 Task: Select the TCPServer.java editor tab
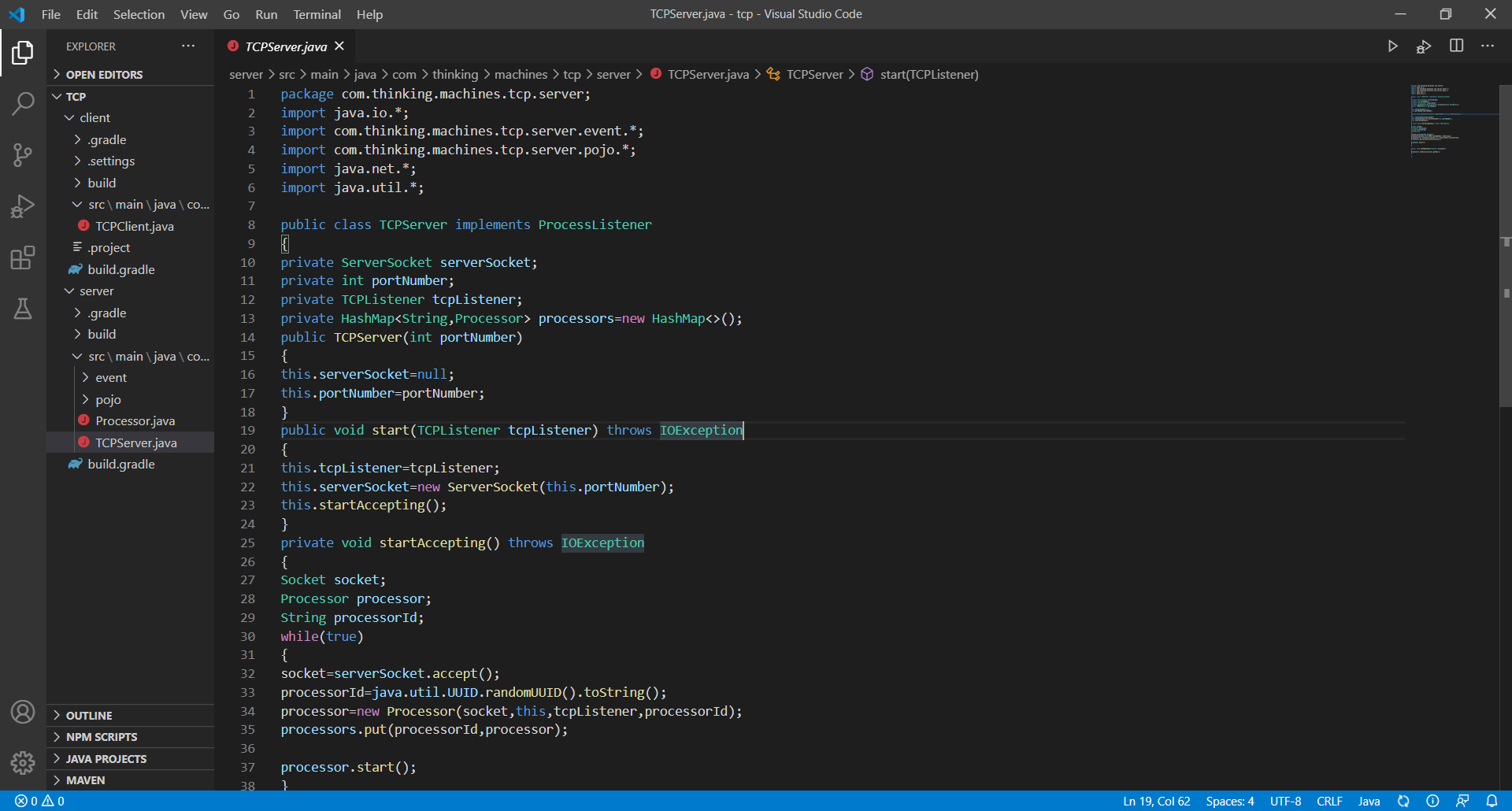coord(286,46)
